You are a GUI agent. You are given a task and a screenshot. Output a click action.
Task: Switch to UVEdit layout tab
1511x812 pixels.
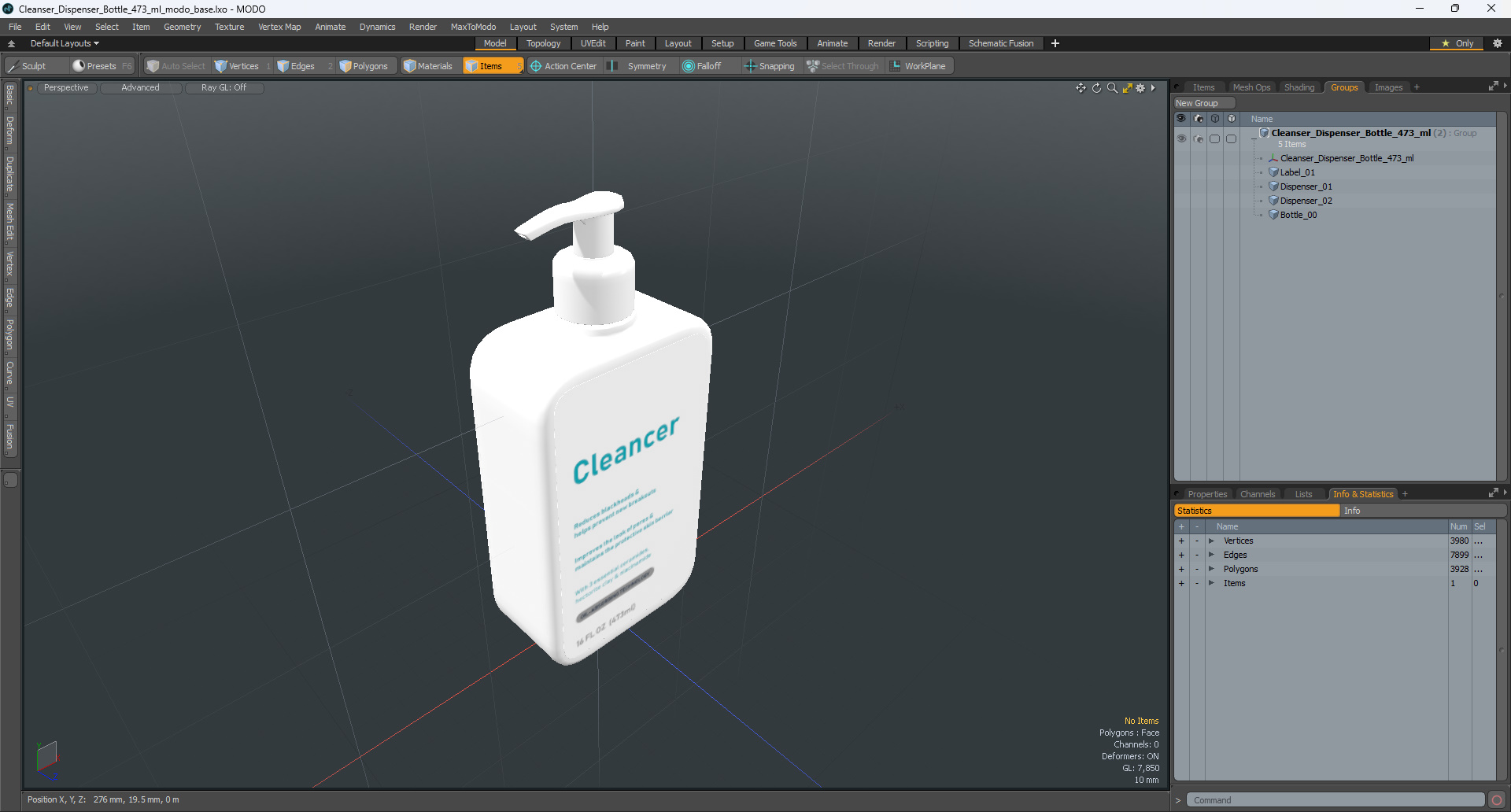593,43
